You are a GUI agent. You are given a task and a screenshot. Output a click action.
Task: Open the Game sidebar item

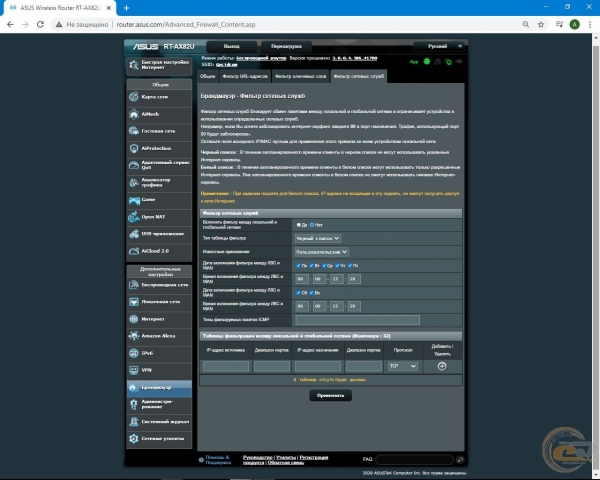(x=159, y=199)
